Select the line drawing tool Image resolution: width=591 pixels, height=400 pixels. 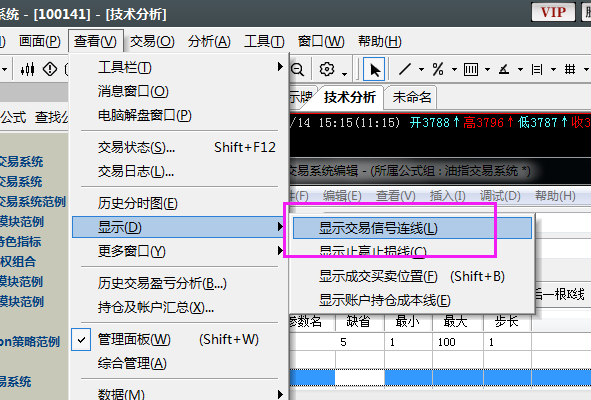(x=405, y=69)
